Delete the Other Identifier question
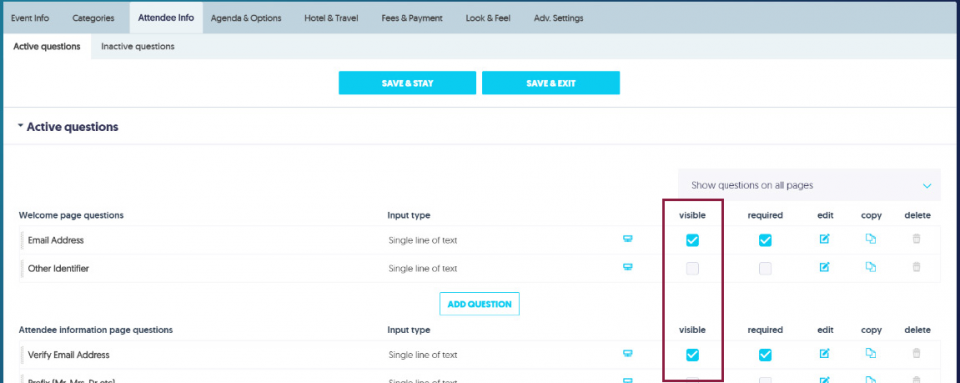 917,267
